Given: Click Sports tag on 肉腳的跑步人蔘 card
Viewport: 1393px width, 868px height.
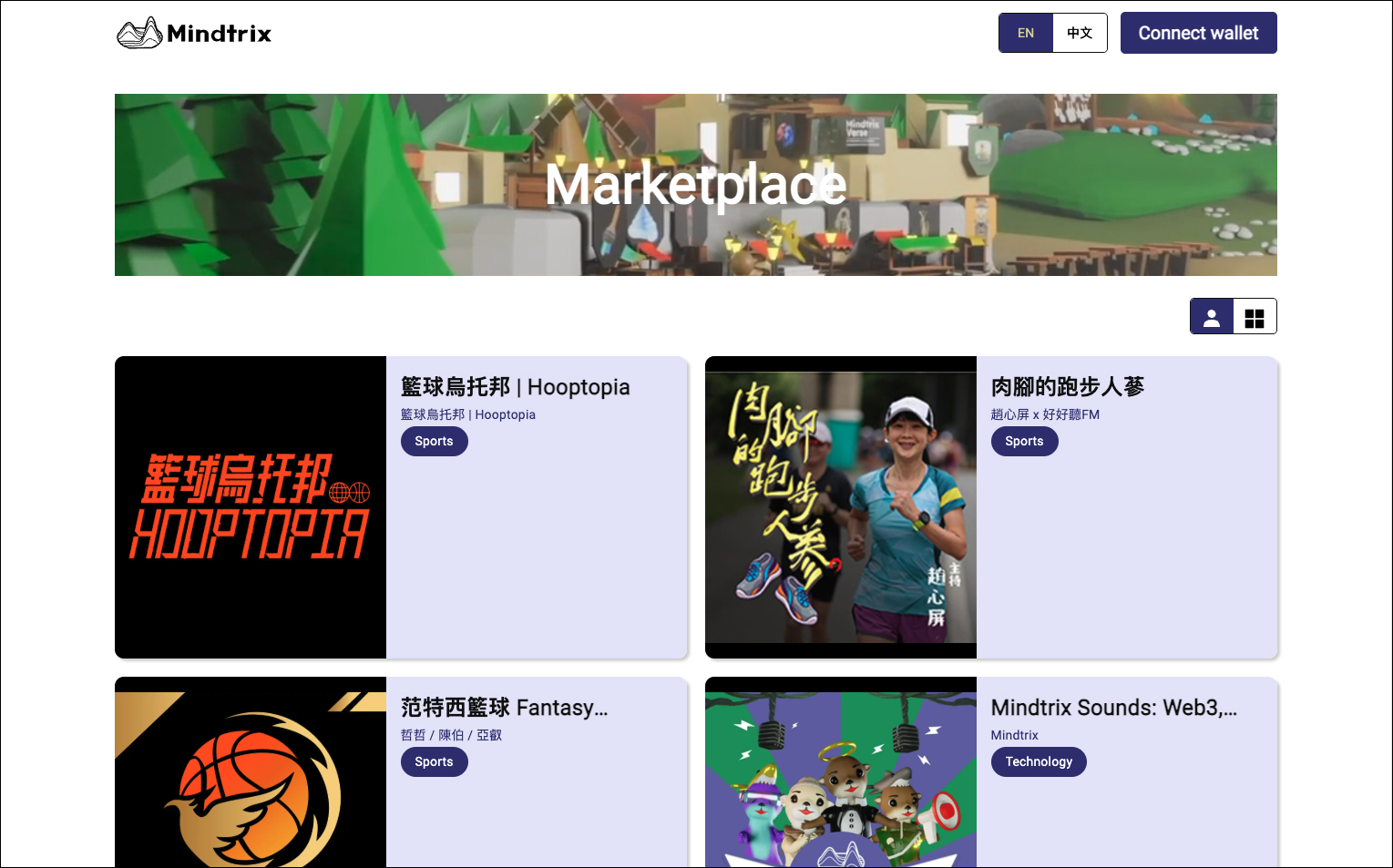Looking at the screenshot, I should point(1025,441).
